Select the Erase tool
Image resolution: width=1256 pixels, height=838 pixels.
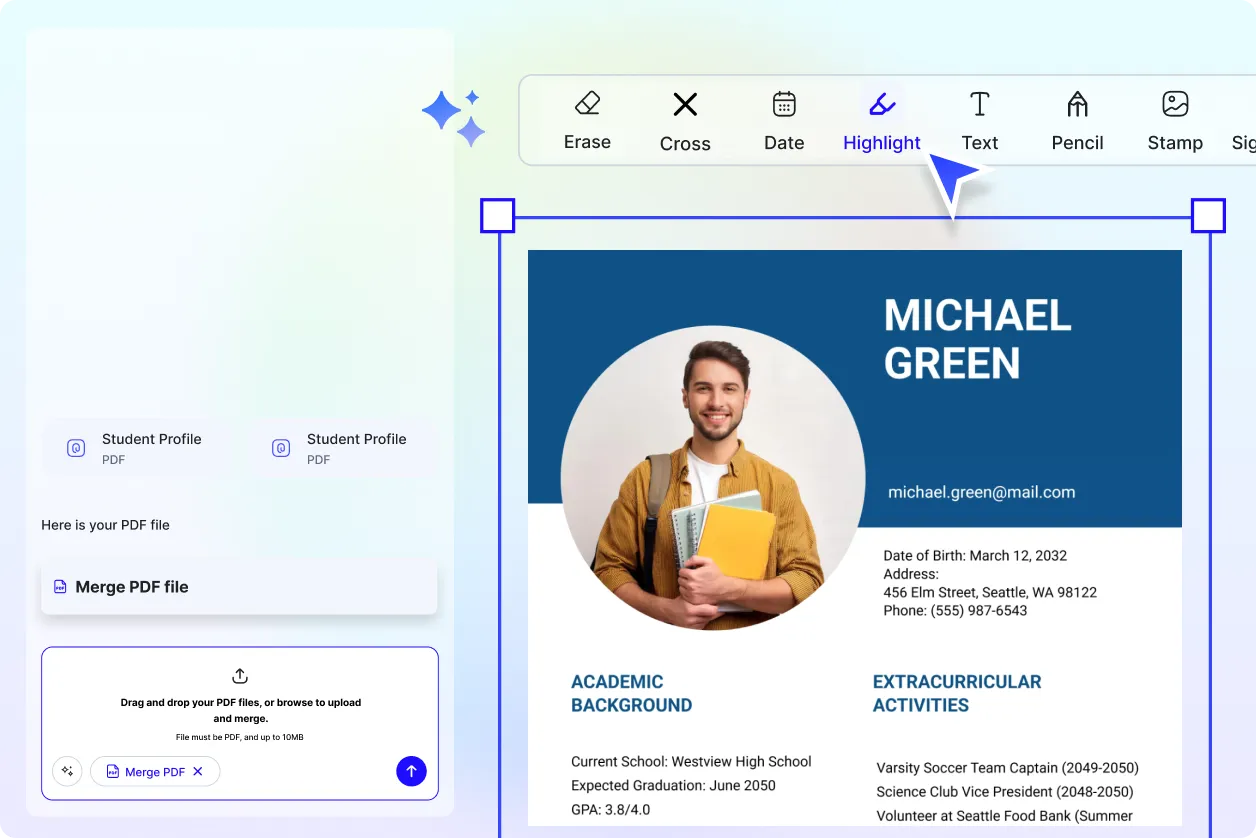pyautogui.click(x=587, y=120)
